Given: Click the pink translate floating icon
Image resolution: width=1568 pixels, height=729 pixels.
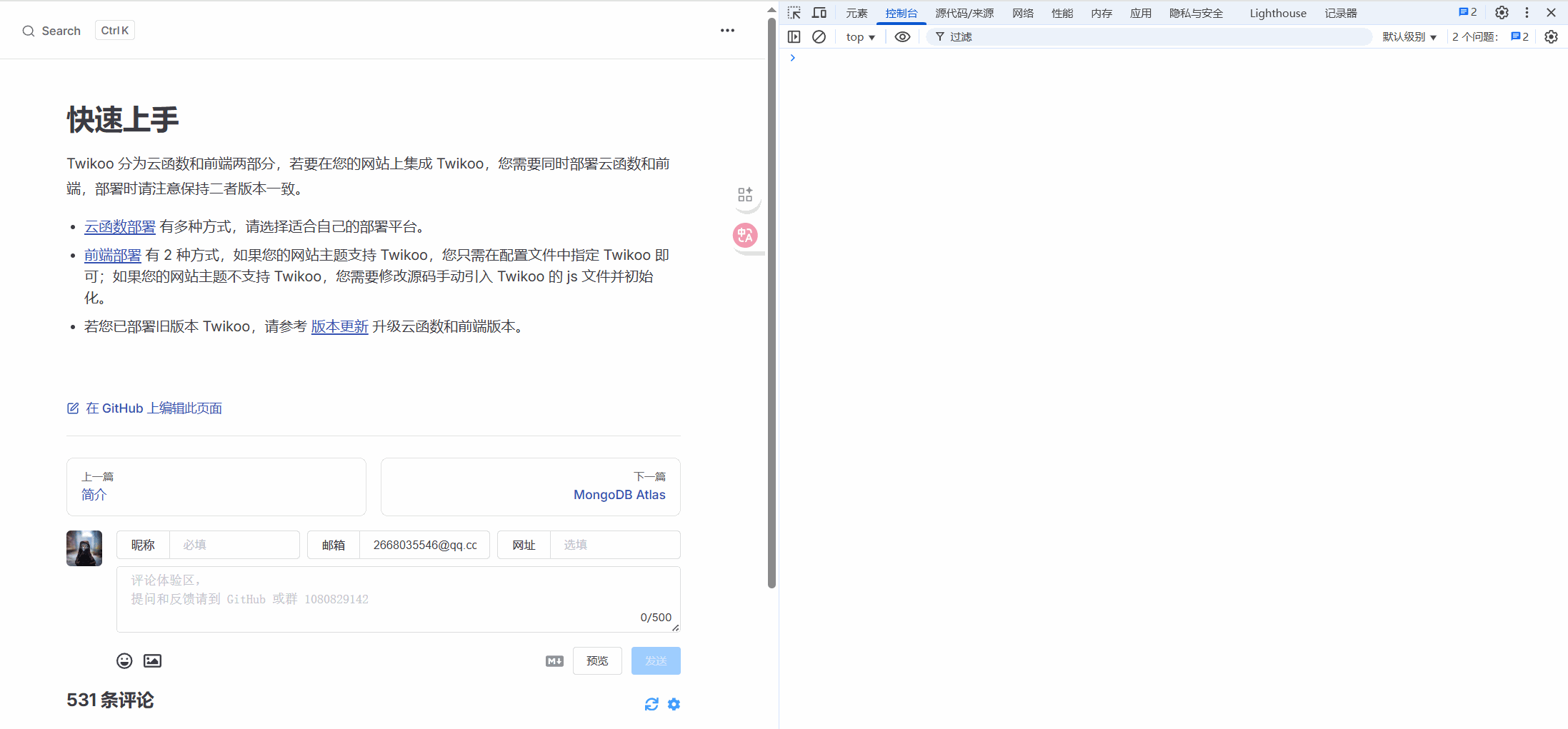Looking at the screenshot, I should pyautogui.click(x=745, y=235).
